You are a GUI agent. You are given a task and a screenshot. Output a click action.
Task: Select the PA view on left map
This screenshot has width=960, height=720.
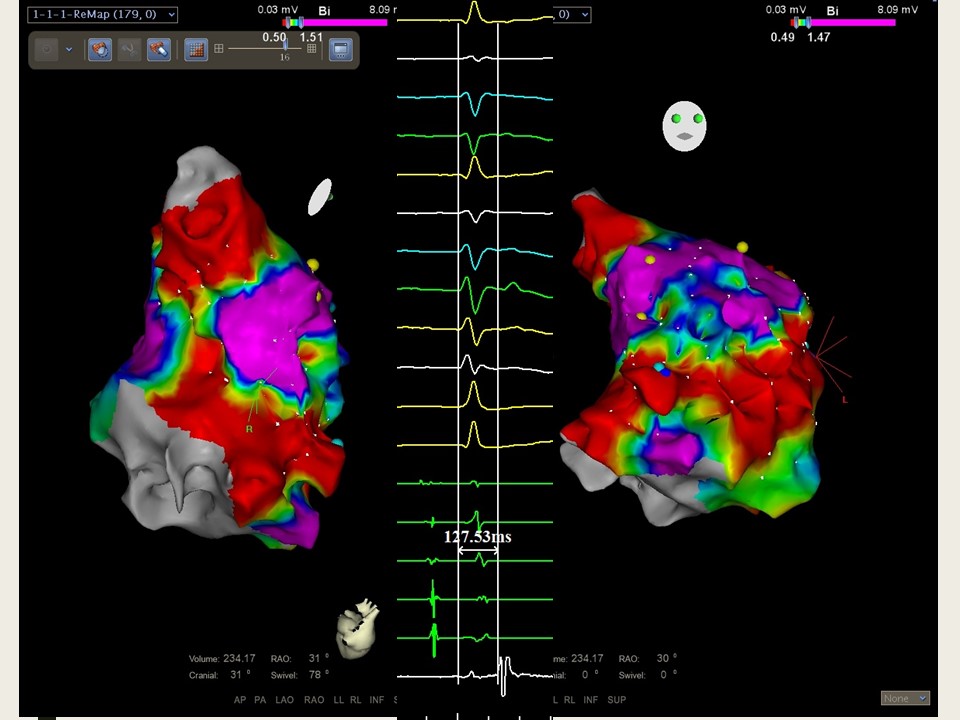[x=260, y=699]
